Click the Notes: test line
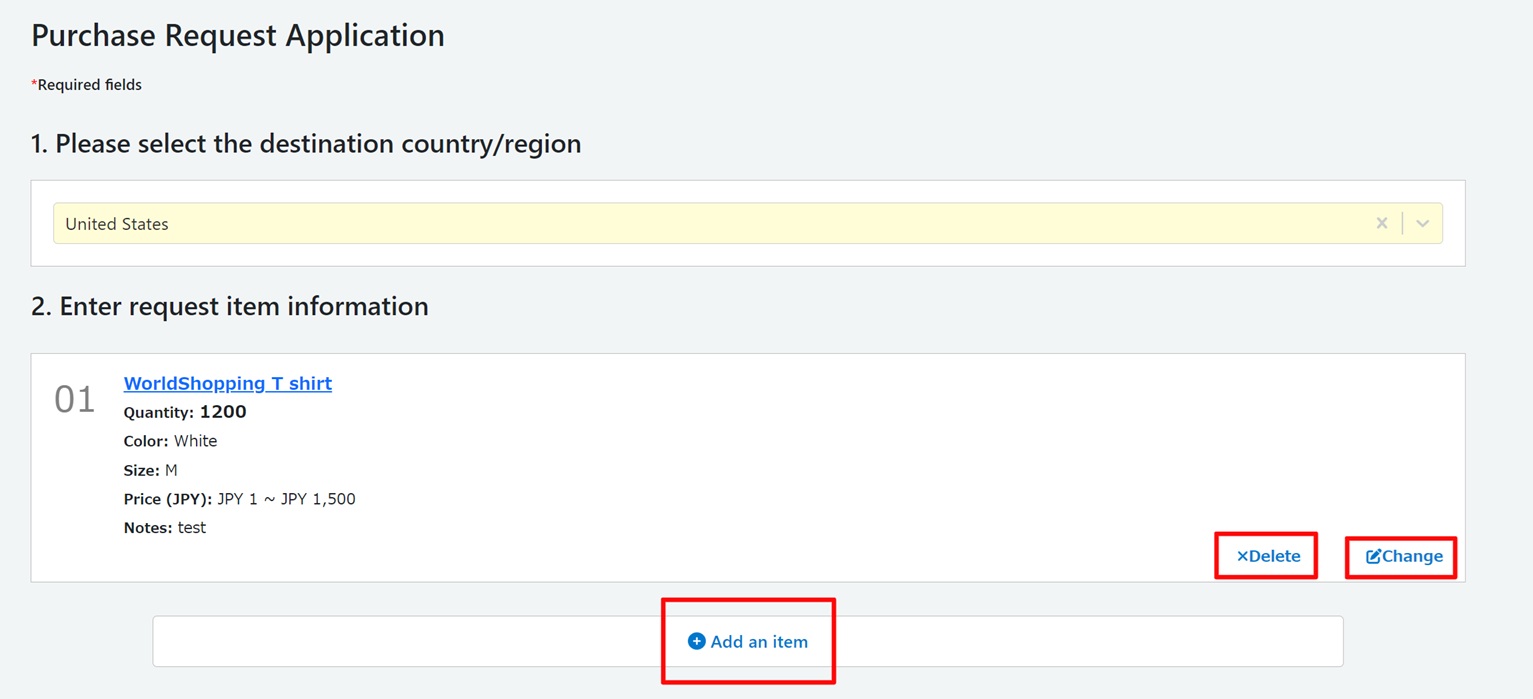 pyautogui.click(x=164, y=528)
